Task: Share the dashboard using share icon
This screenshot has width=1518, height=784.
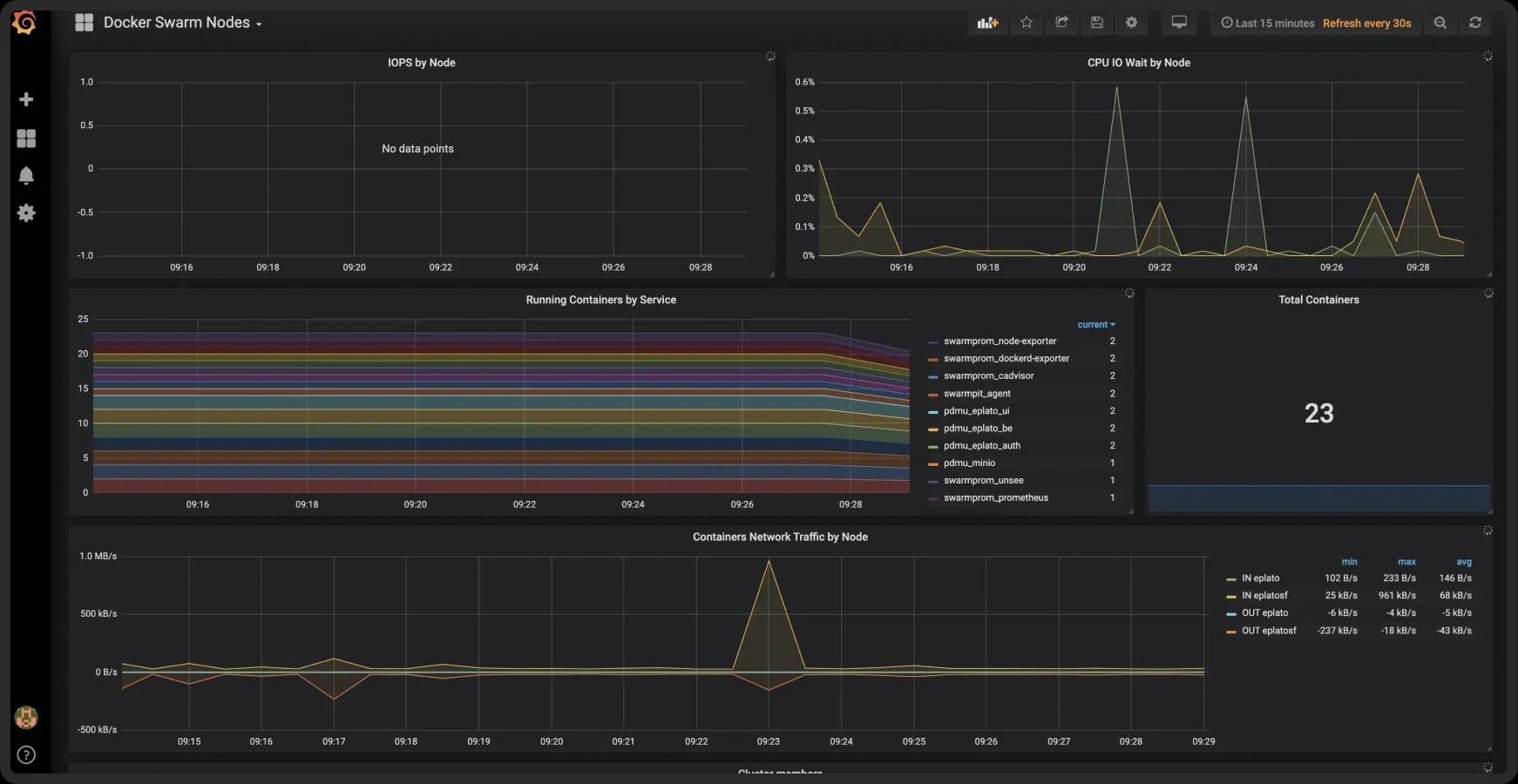Action: click(1061, 23)
